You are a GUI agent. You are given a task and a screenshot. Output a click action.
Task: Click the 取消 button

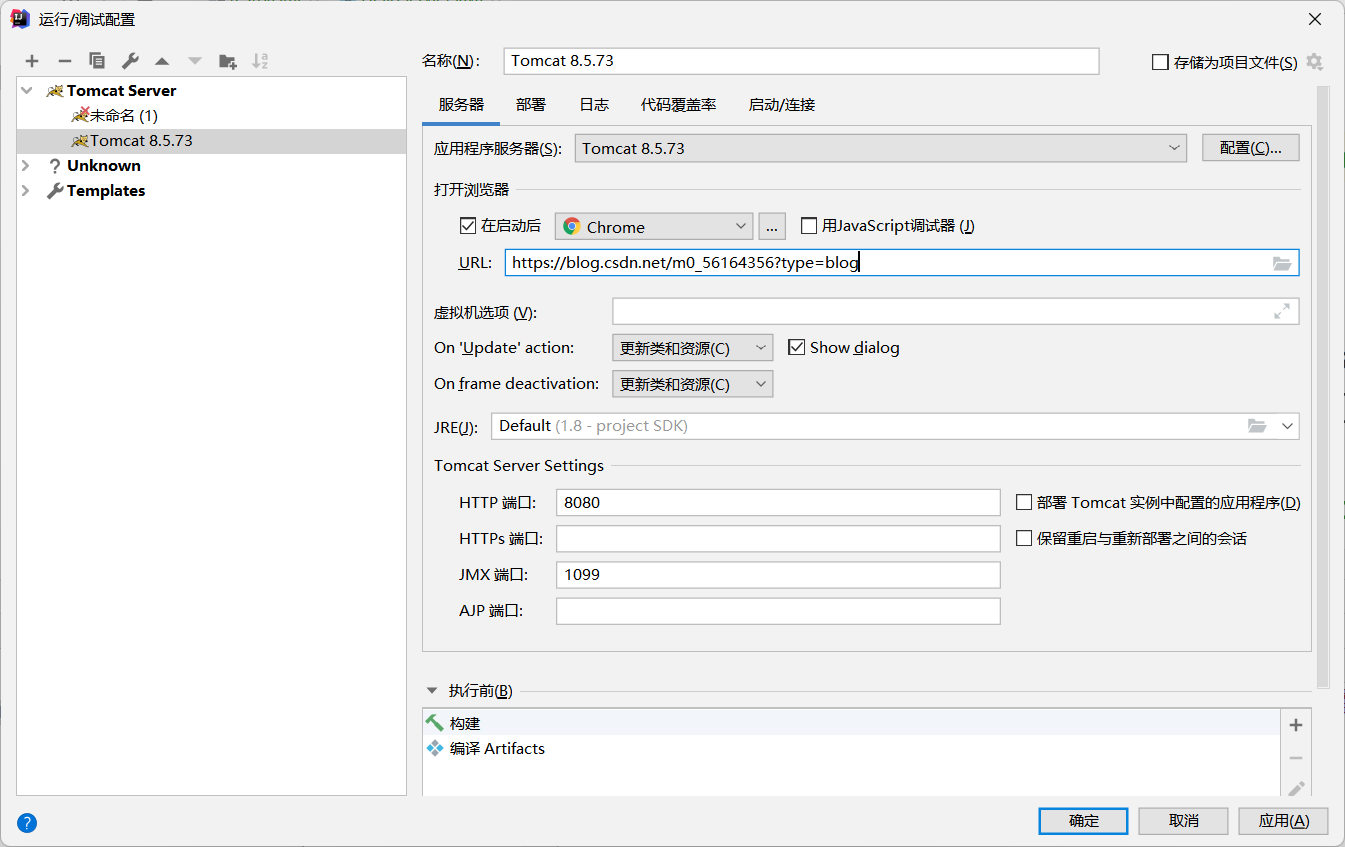pyautogui.click(x=1184, y=821)
